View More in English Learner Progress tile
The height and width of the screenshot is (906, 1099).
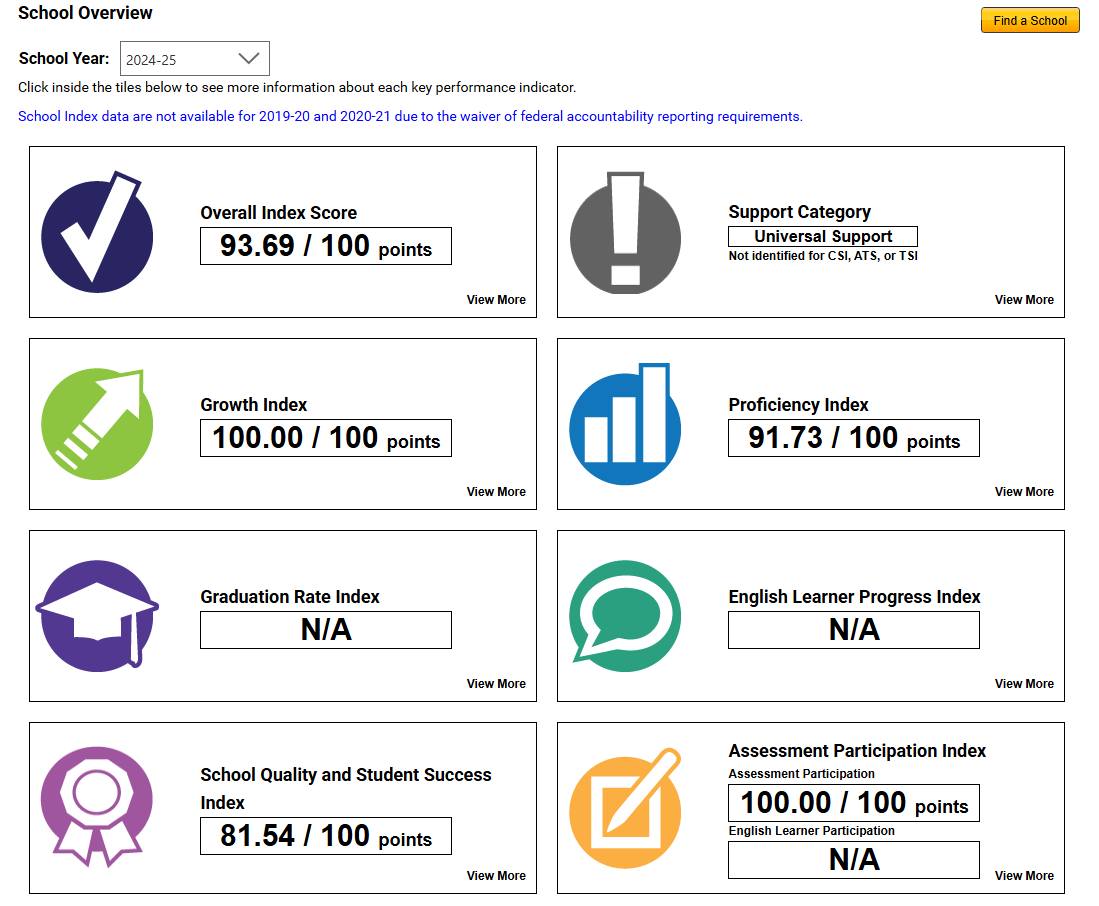(x=1024, y=683)
